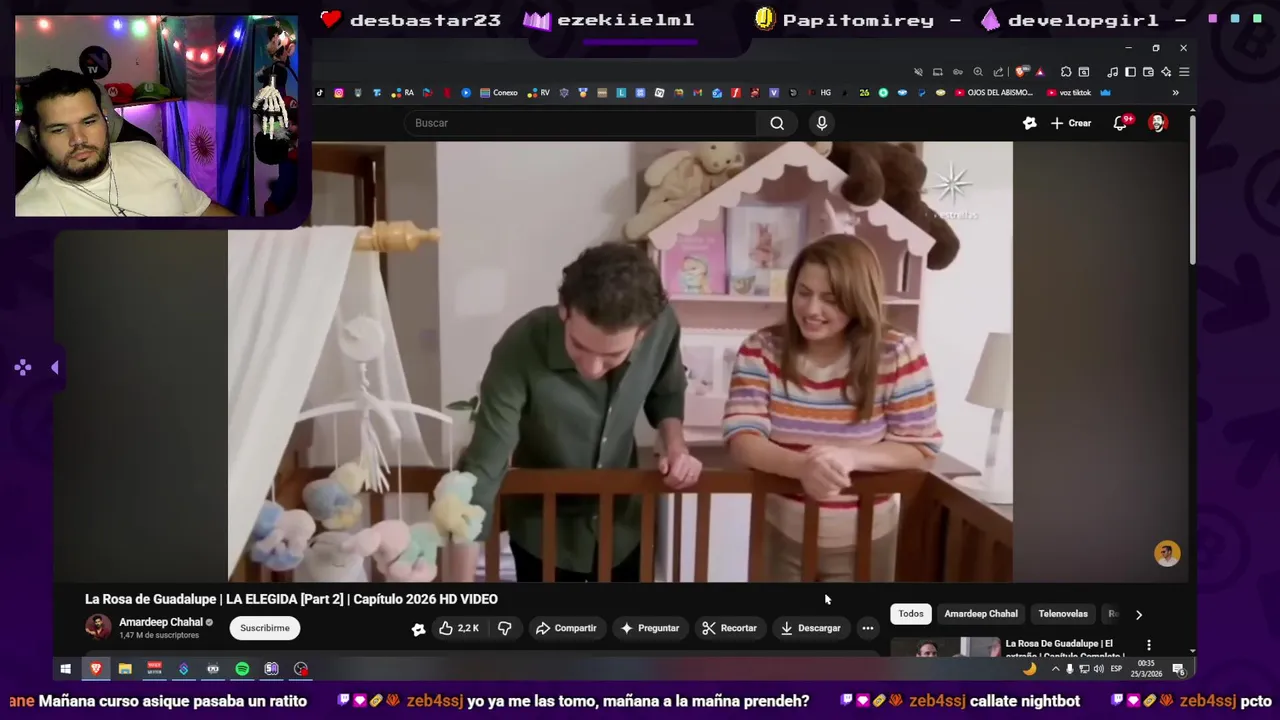Start voice search with the microphone icon

[821, 123]
